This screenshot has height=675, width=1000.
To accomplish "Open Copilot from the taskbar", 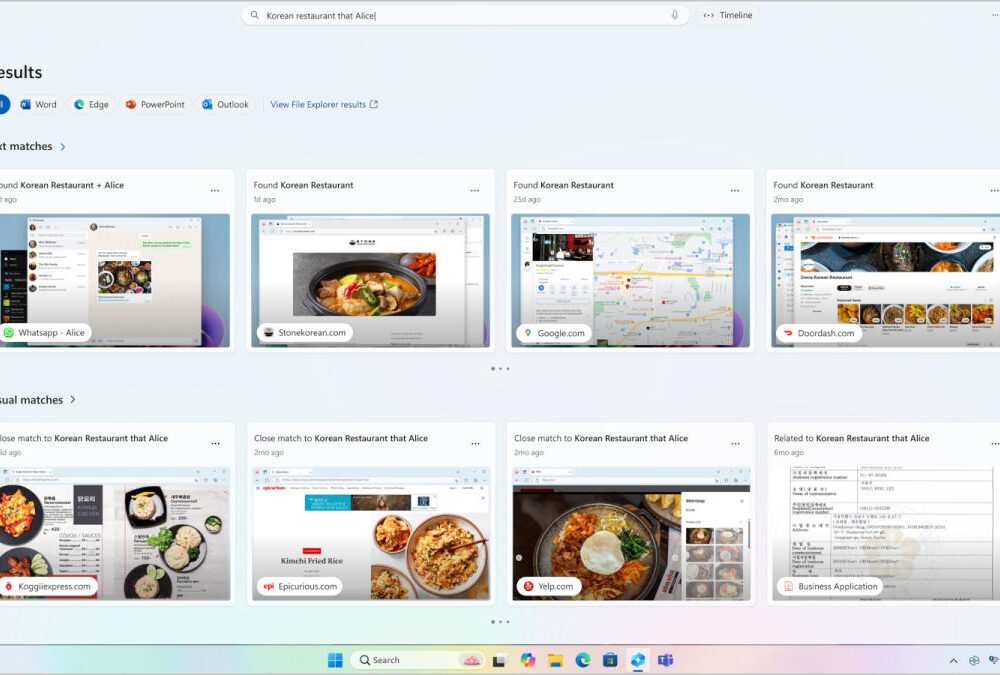I will (x=528, y=660).
